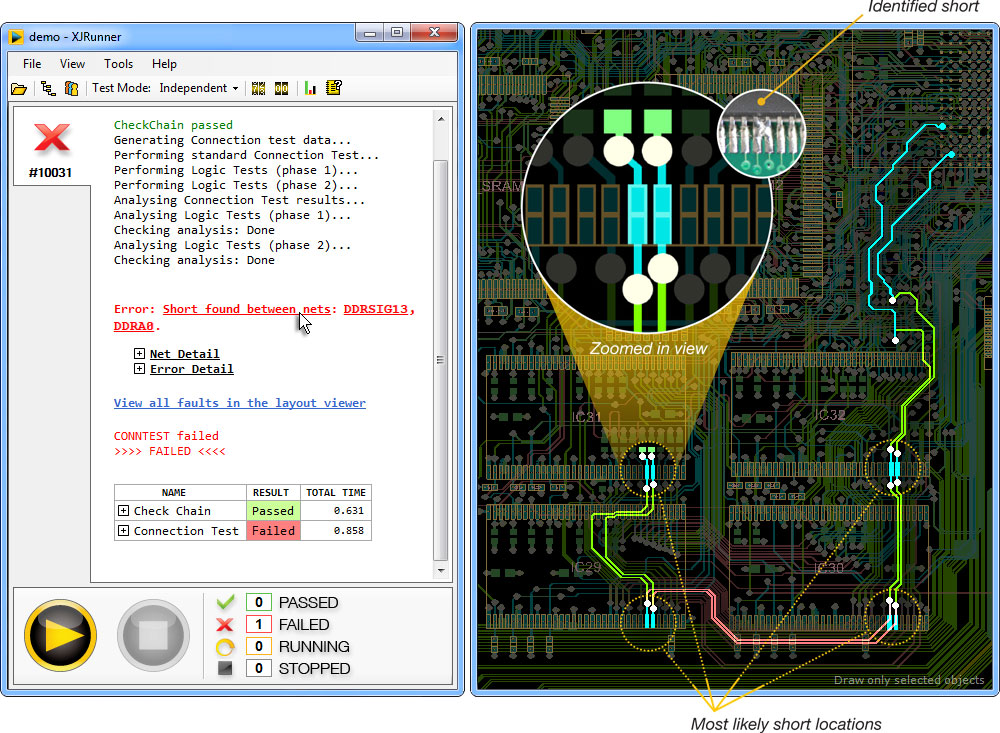Click the output log scrollbar up arrow
This screenshot has width=1000, height=733.
click(441, 119)
